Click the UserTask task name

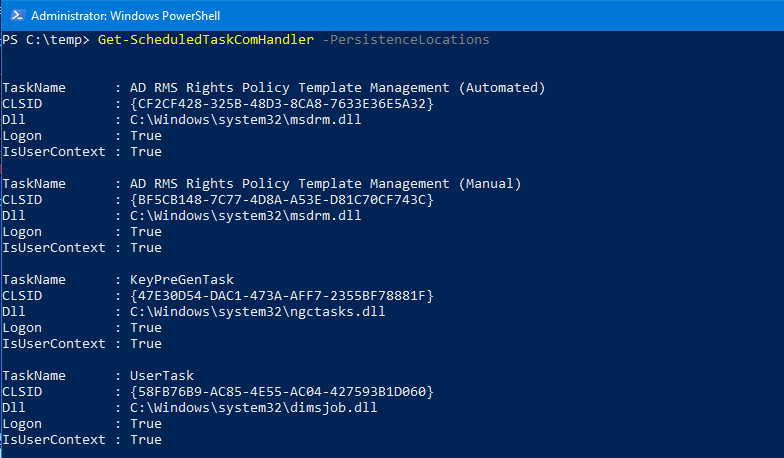[x=162, y=376]
